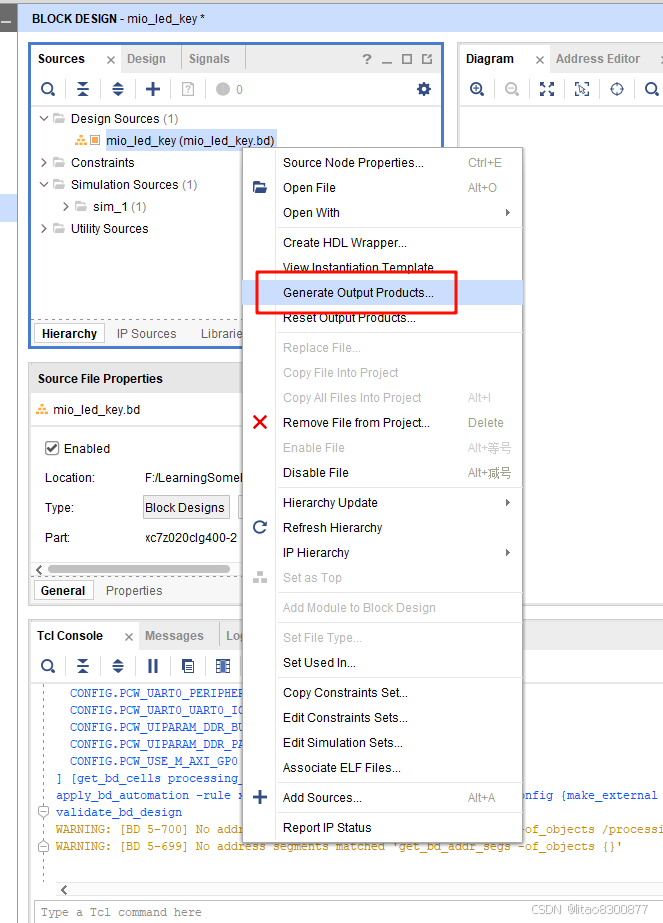Pause Tcl Console output
The width and height of the screenshot is (663, 923).
[153, 666]
